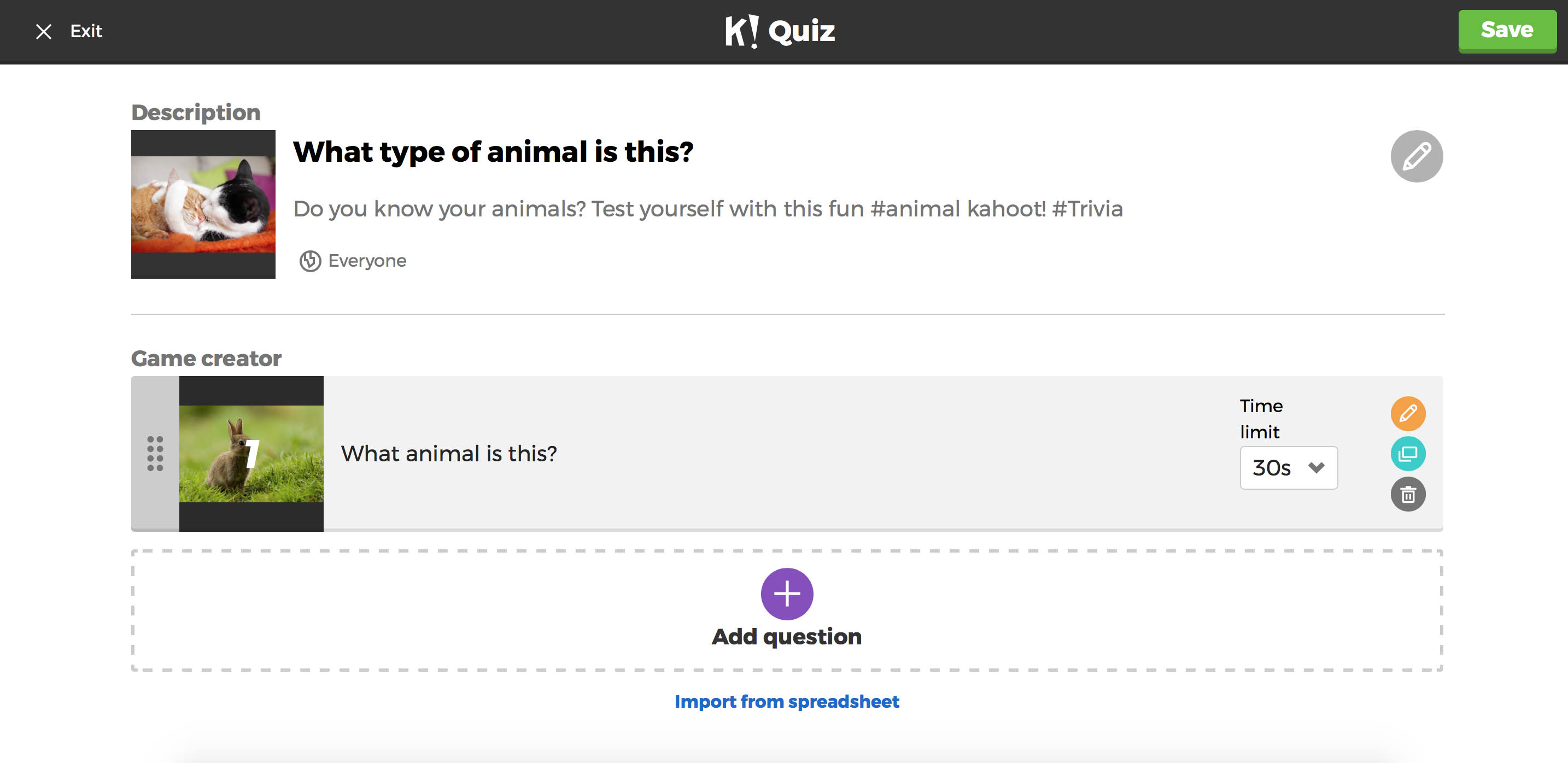Viewport: 1568px width, 763px height.
Task: Click the description subtitle text area
Action: tap(707, 208)
